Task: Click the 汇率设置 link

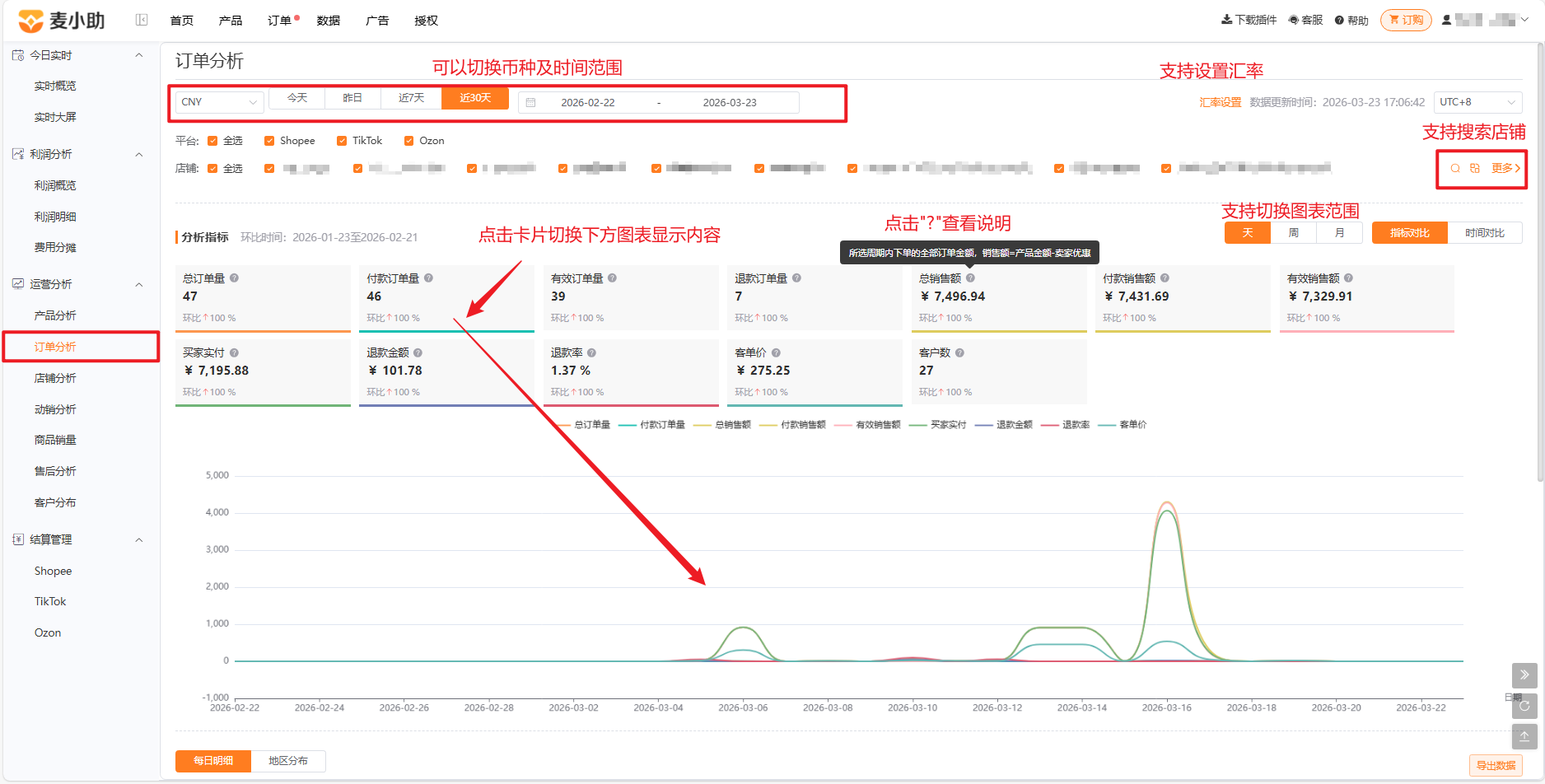Action: [x=1220, y=102]
